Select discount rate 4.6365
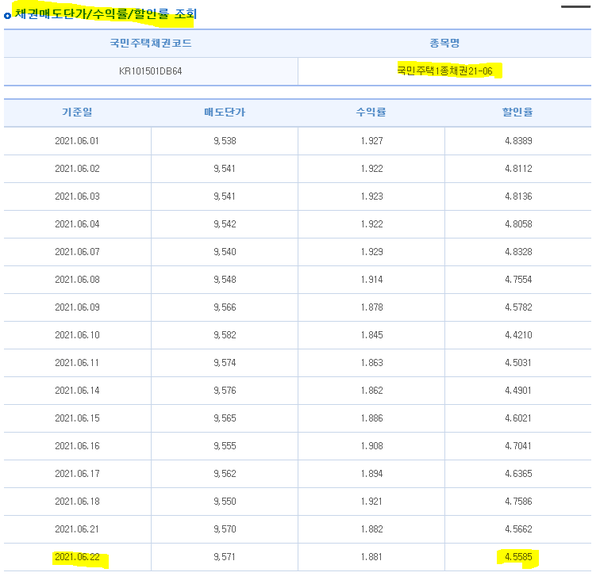Viewport: 600px width, 580px height. pyautogui.click(x=518, y=474)
